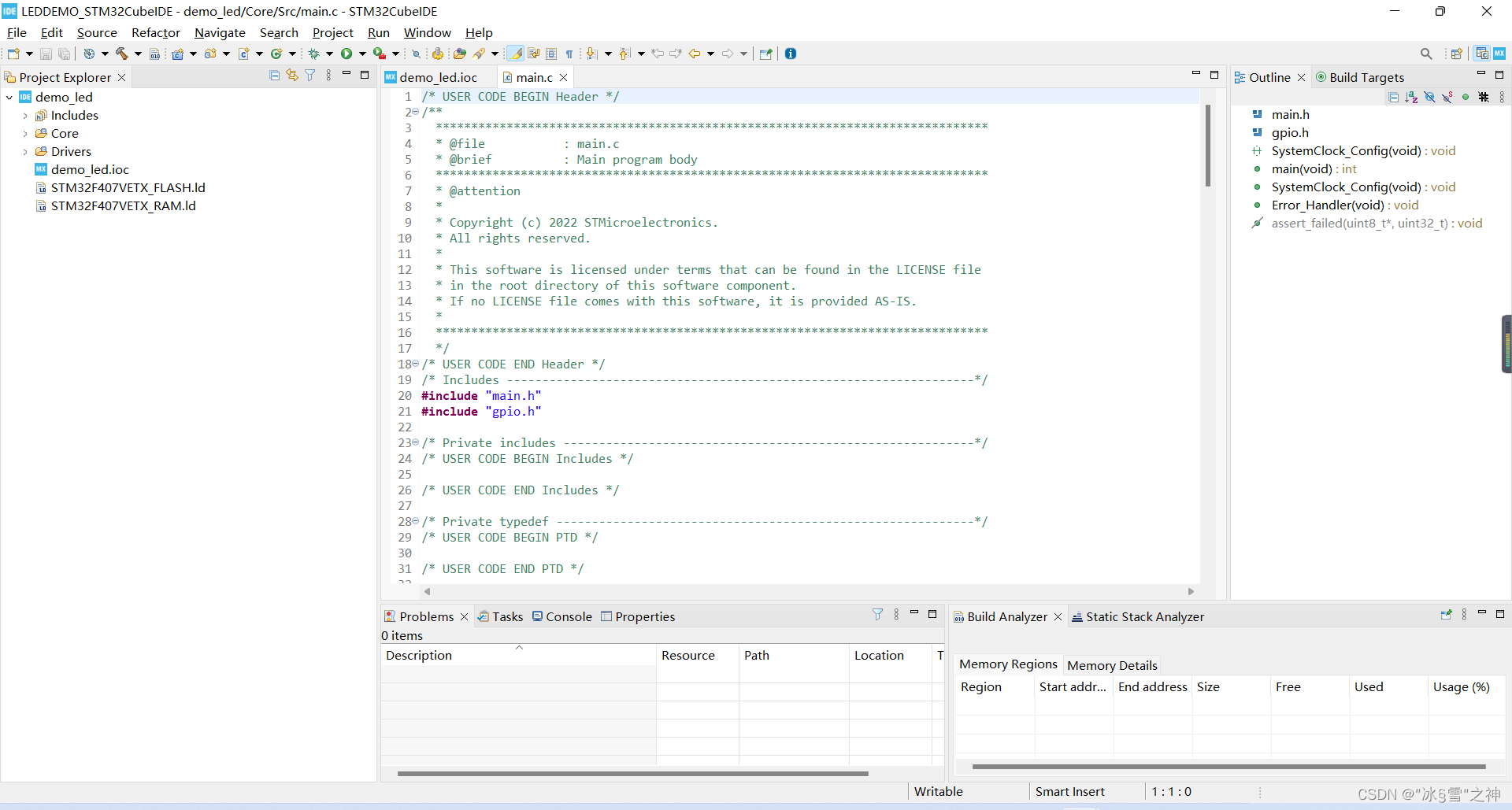Image resolution: width=1512 pixels, height=810 pixels.
Task: Click the magnifier search icon top right
Action: coord(1426,54)
